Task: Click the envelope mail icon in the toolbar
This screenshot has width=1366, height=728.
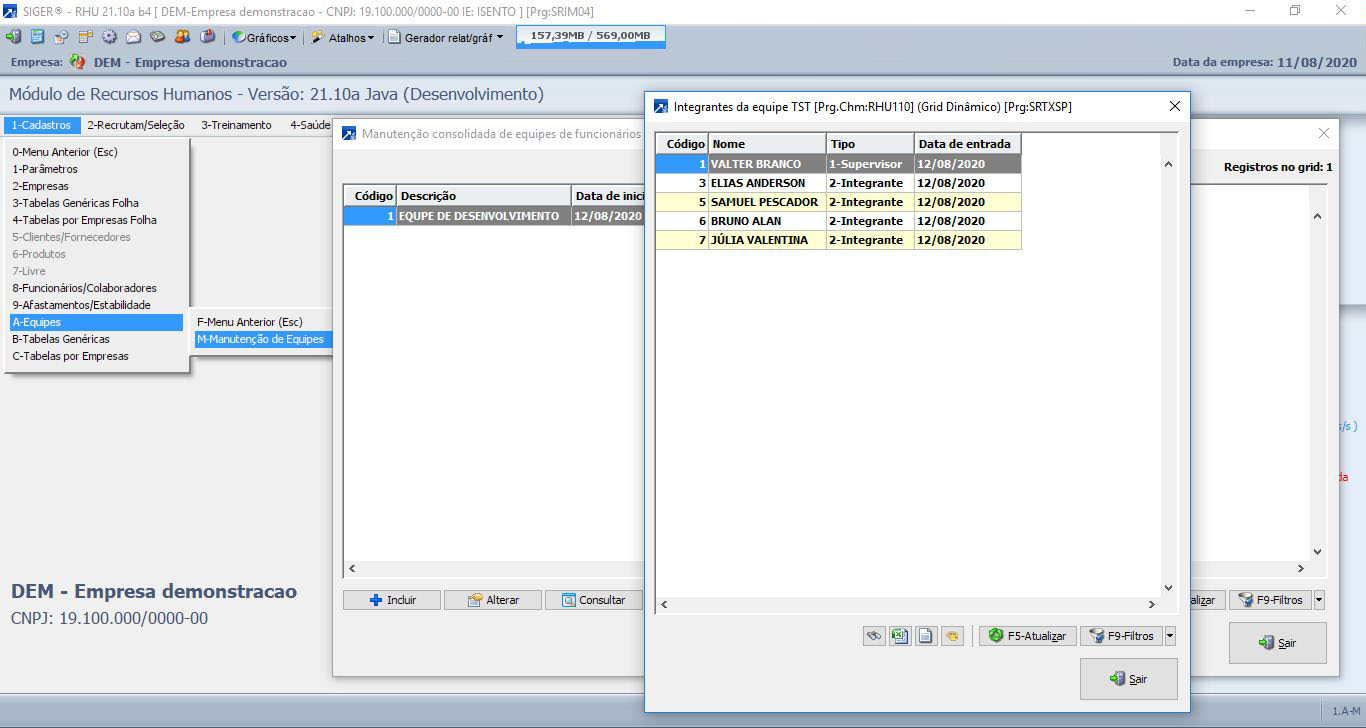Action: [x=133, y=37]
